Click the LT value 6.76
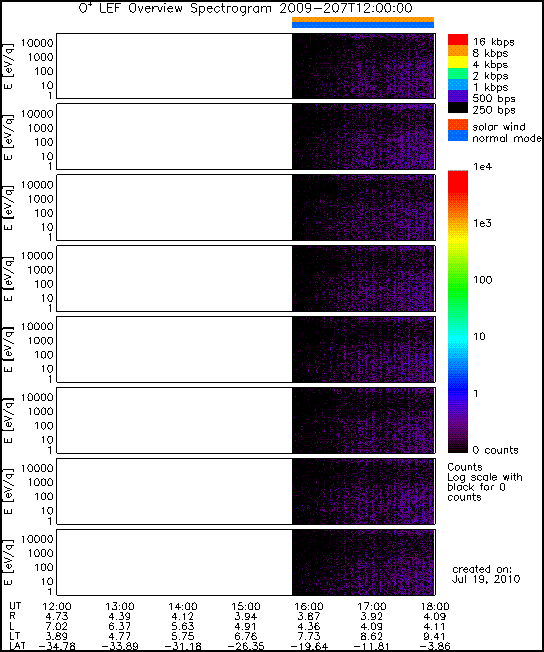 point(246,636)
